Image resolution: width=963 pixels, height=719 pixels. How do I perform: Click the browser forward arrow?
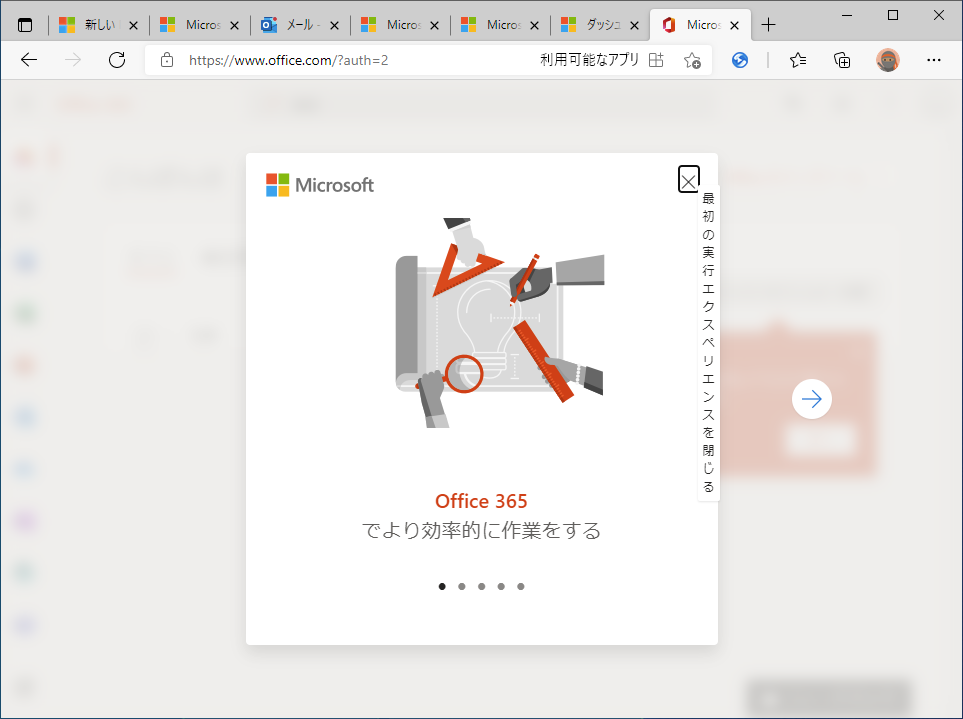click(73, 60)
